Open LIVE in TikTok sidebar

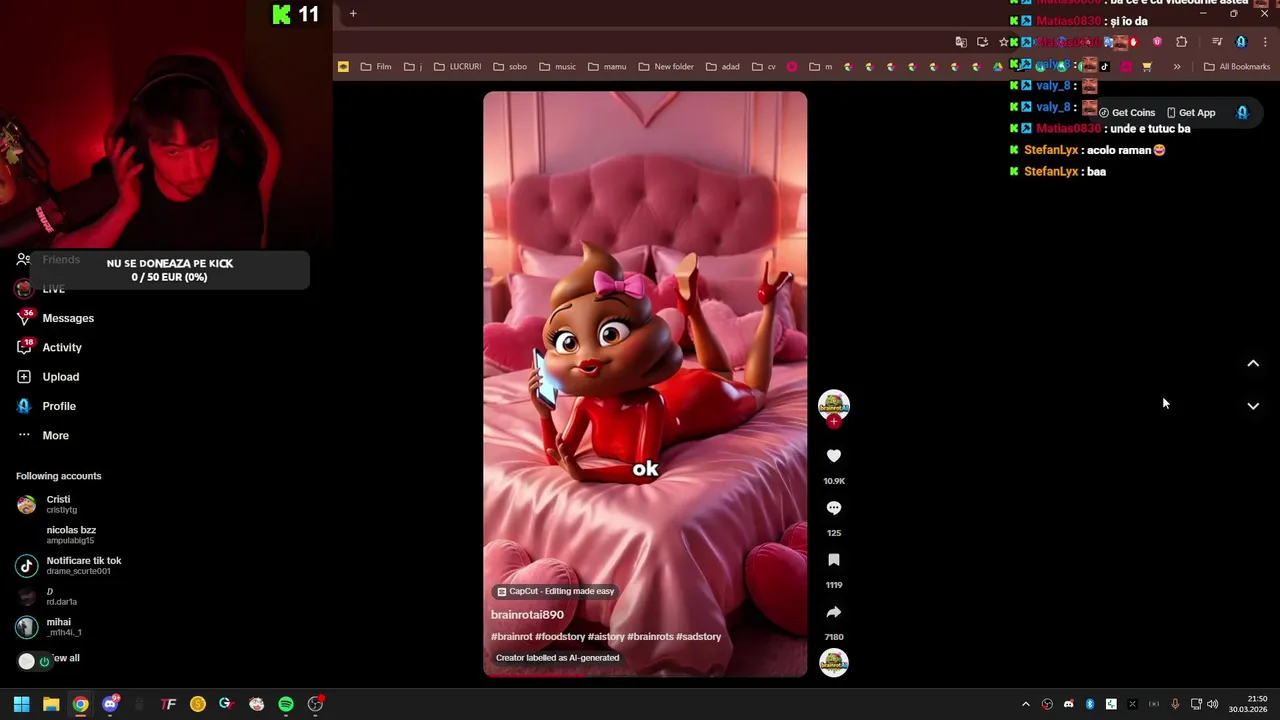pyautogui.click(x=41, y=289)
